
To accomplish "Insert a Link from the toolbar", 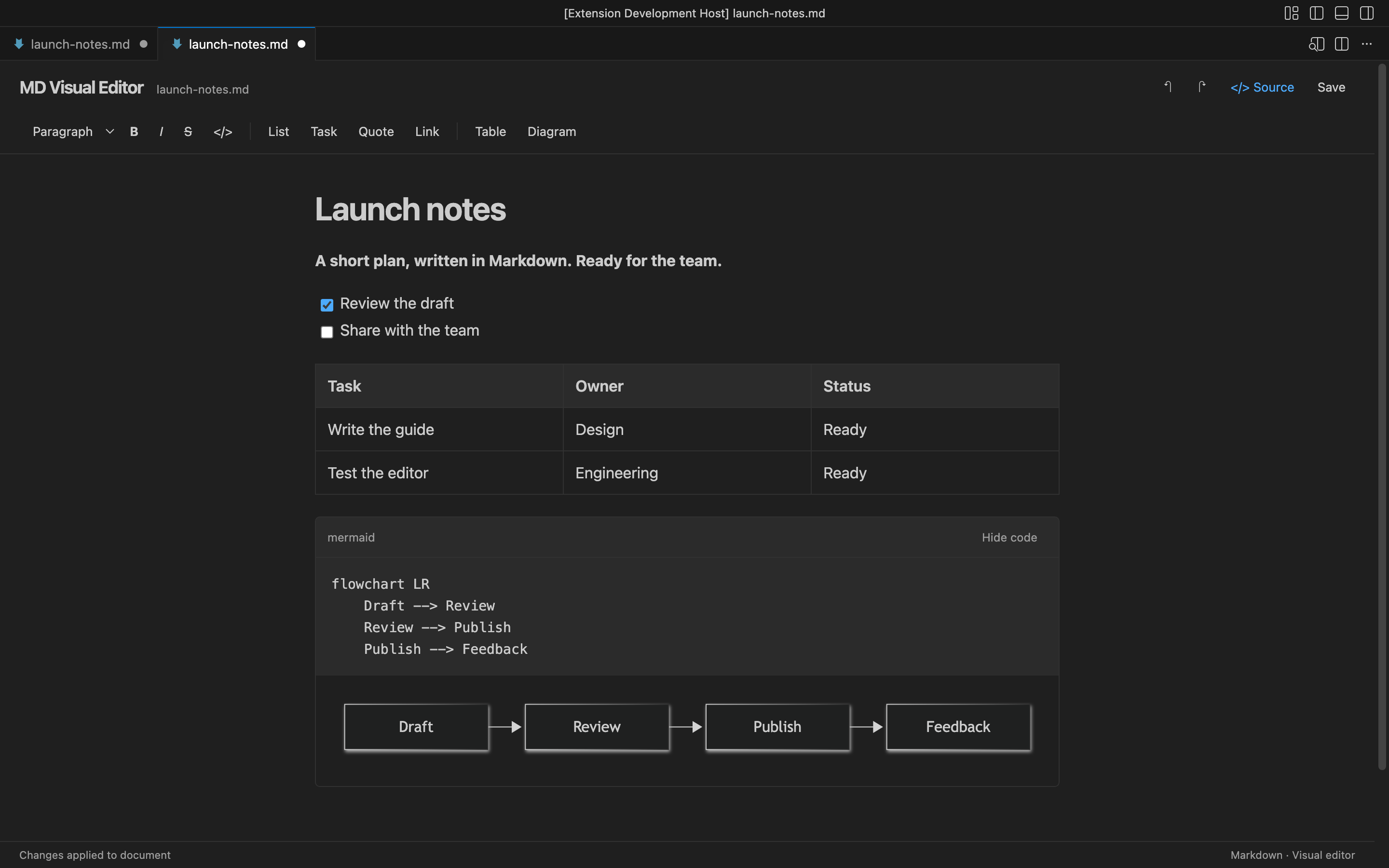I will 427,132.
